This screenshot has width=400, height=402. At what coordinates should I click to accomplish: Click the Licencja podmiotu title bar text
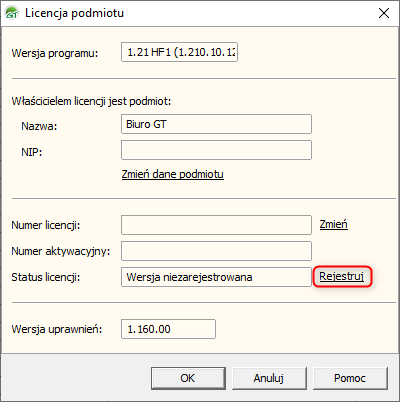click(74, 13)
